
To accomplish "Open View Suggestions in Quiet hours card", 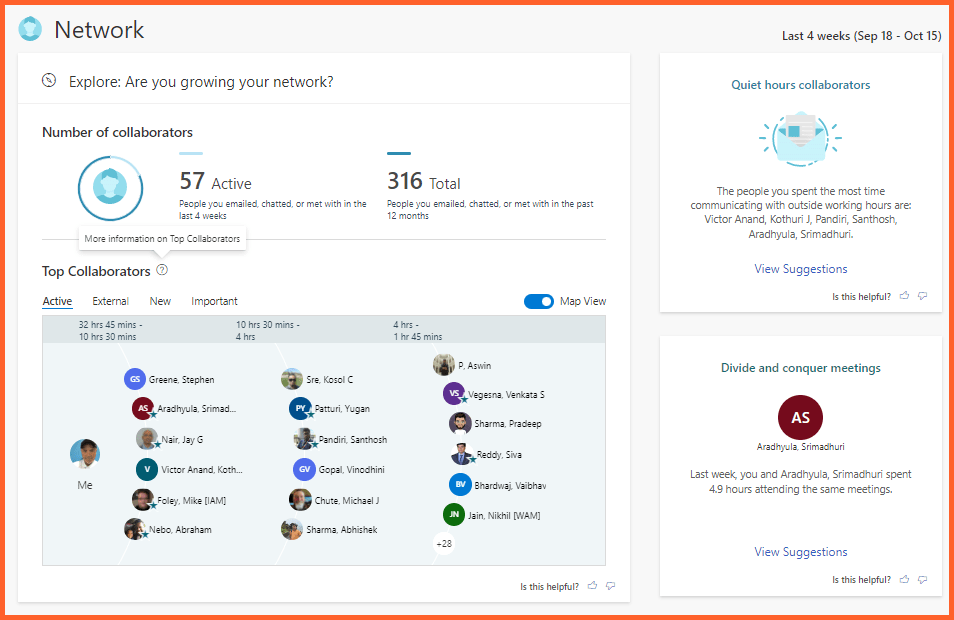I will pos(800,269).
